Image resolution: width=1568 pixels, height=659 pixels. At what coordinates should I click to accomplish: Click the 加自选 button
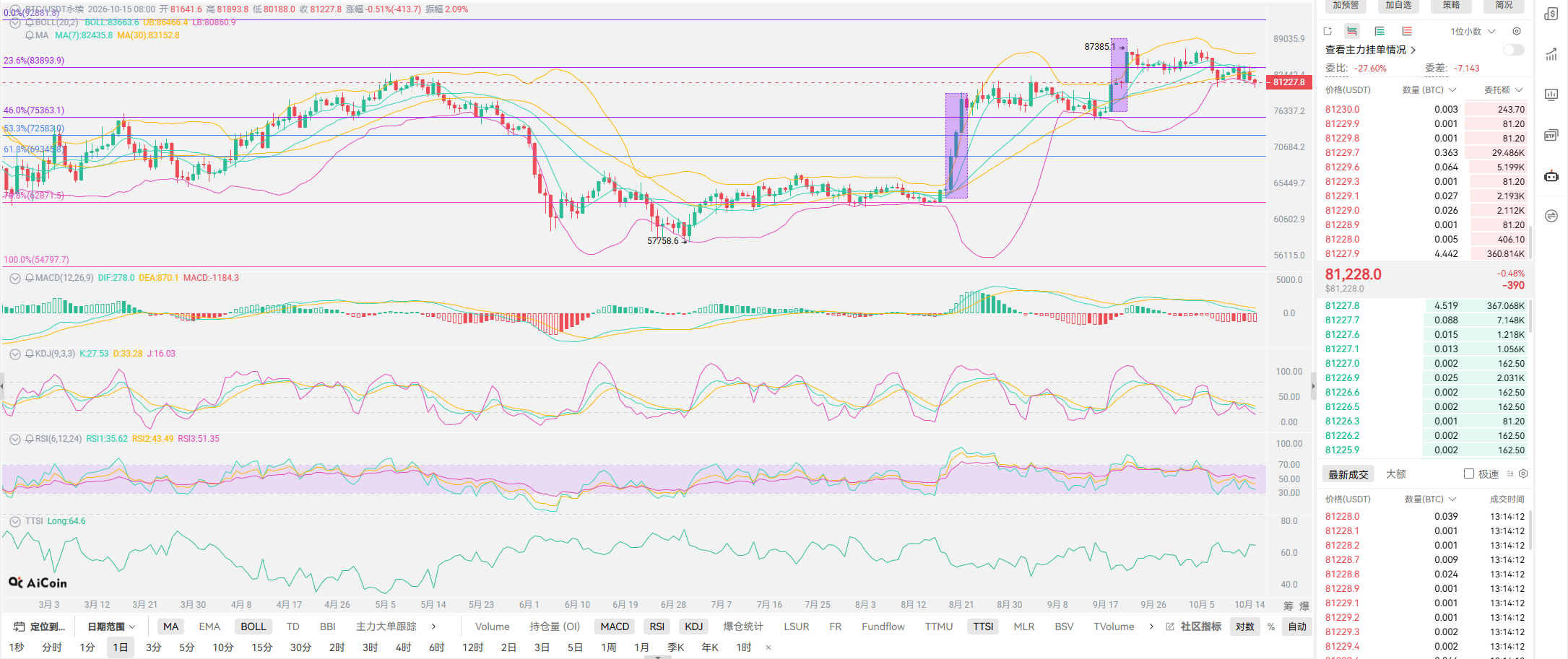coord(1399,6)
